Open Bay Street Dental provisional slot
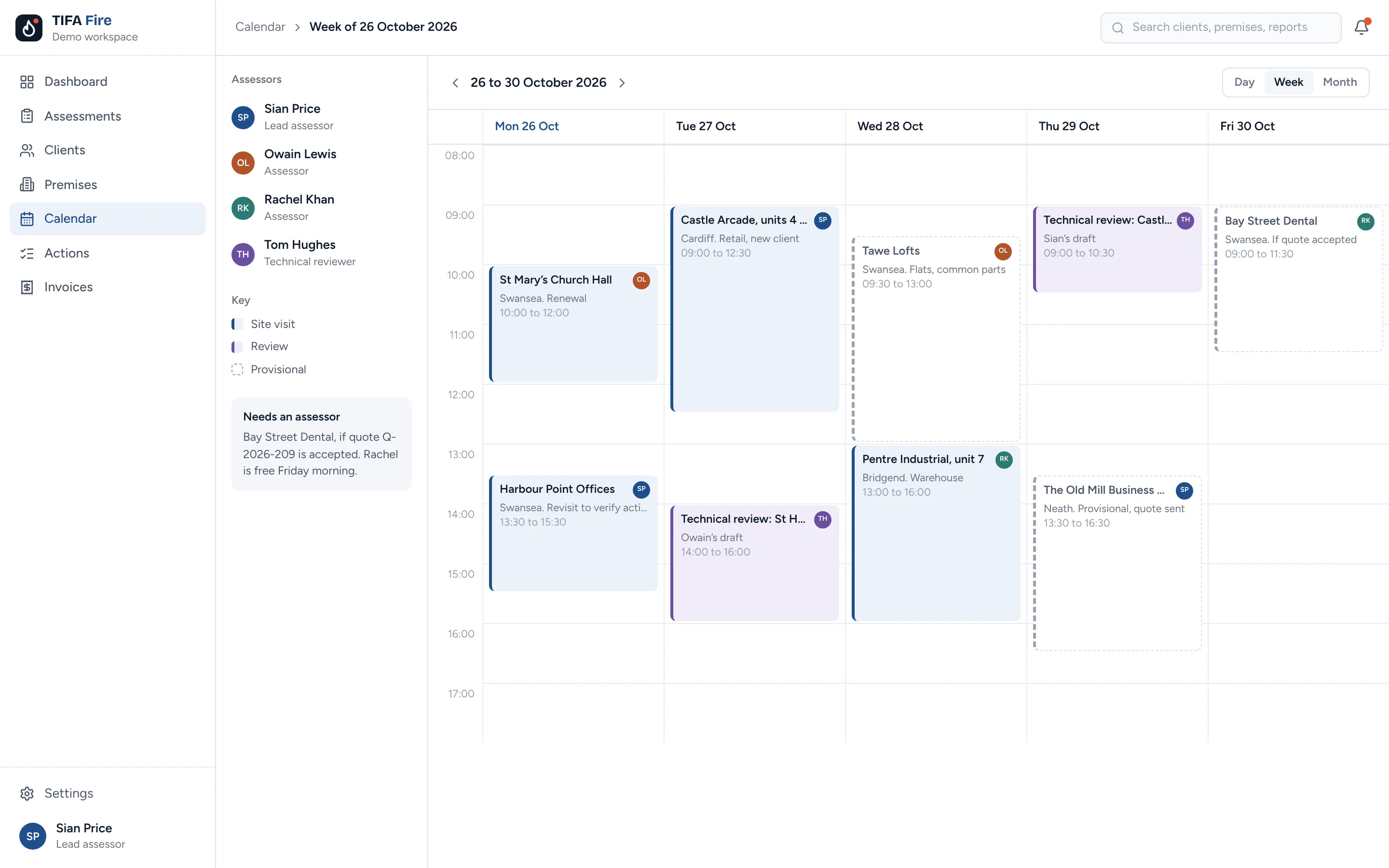1389x868 pixels. pos(1298,279)
